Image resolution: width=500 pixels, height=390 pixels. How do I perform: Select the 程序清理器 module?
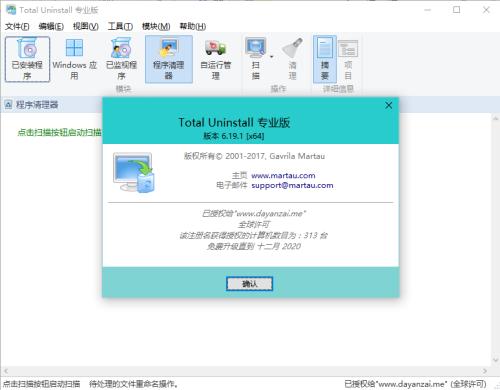pyautogui.click(x=169, y=59)
